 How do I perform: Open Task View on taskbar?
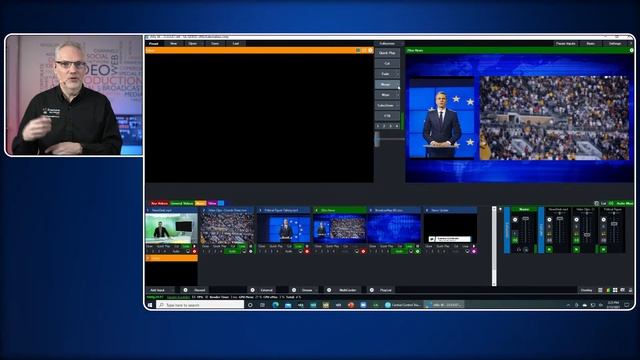262,305
